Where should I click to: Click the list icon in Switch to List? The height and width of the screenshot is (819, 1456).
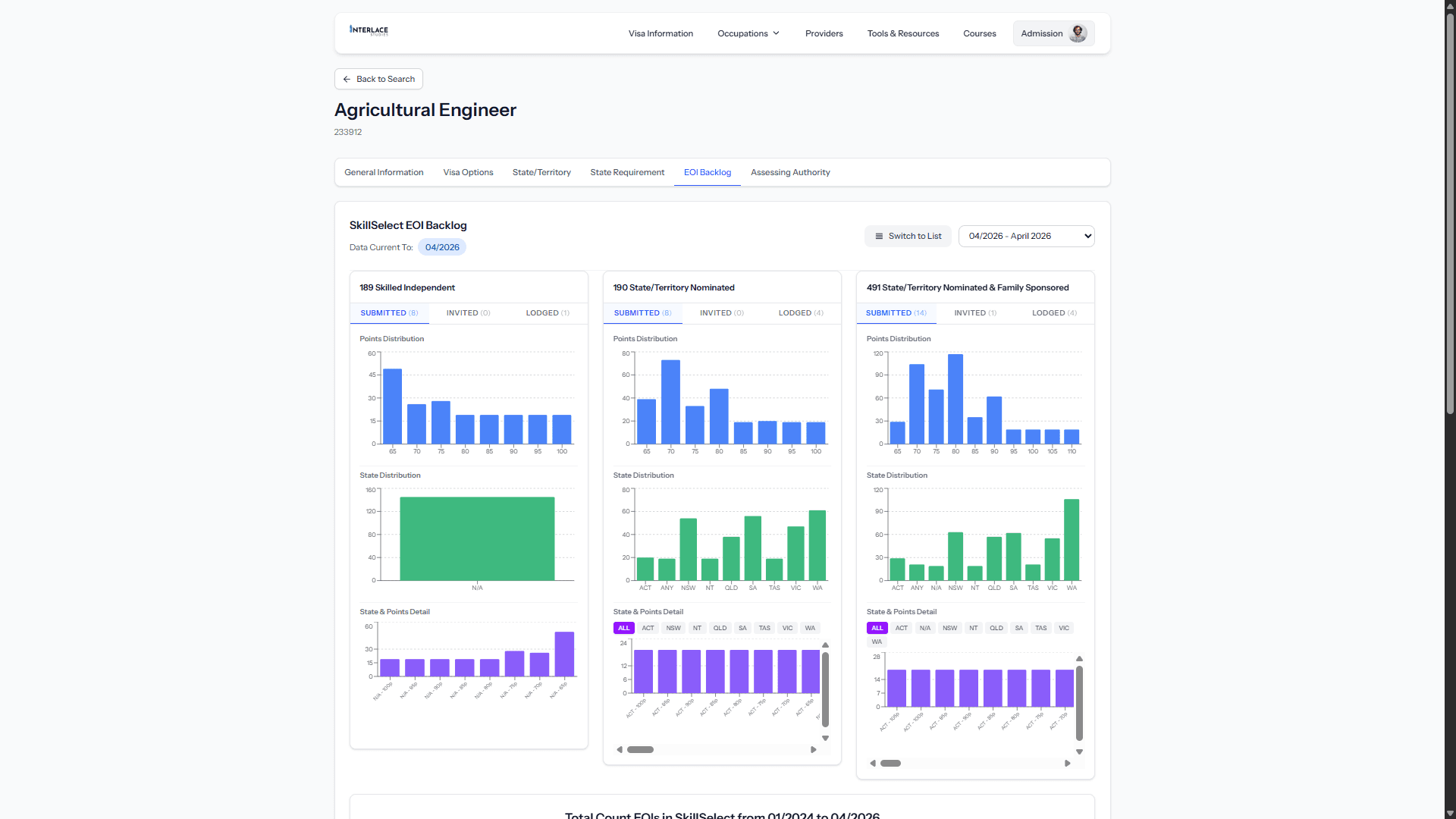click(879, 237)
